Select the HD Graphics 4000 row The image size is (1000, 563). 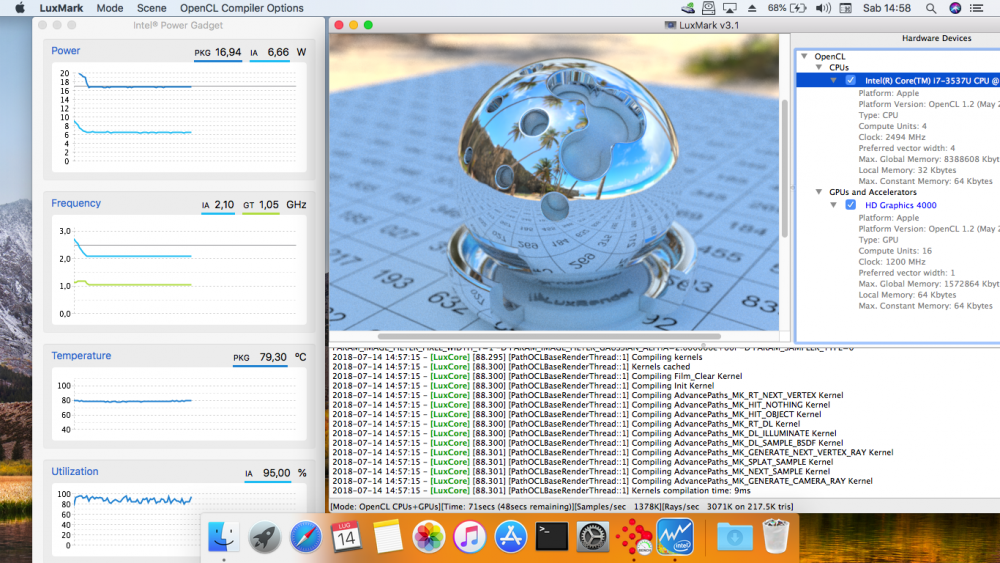coord(898,205)
